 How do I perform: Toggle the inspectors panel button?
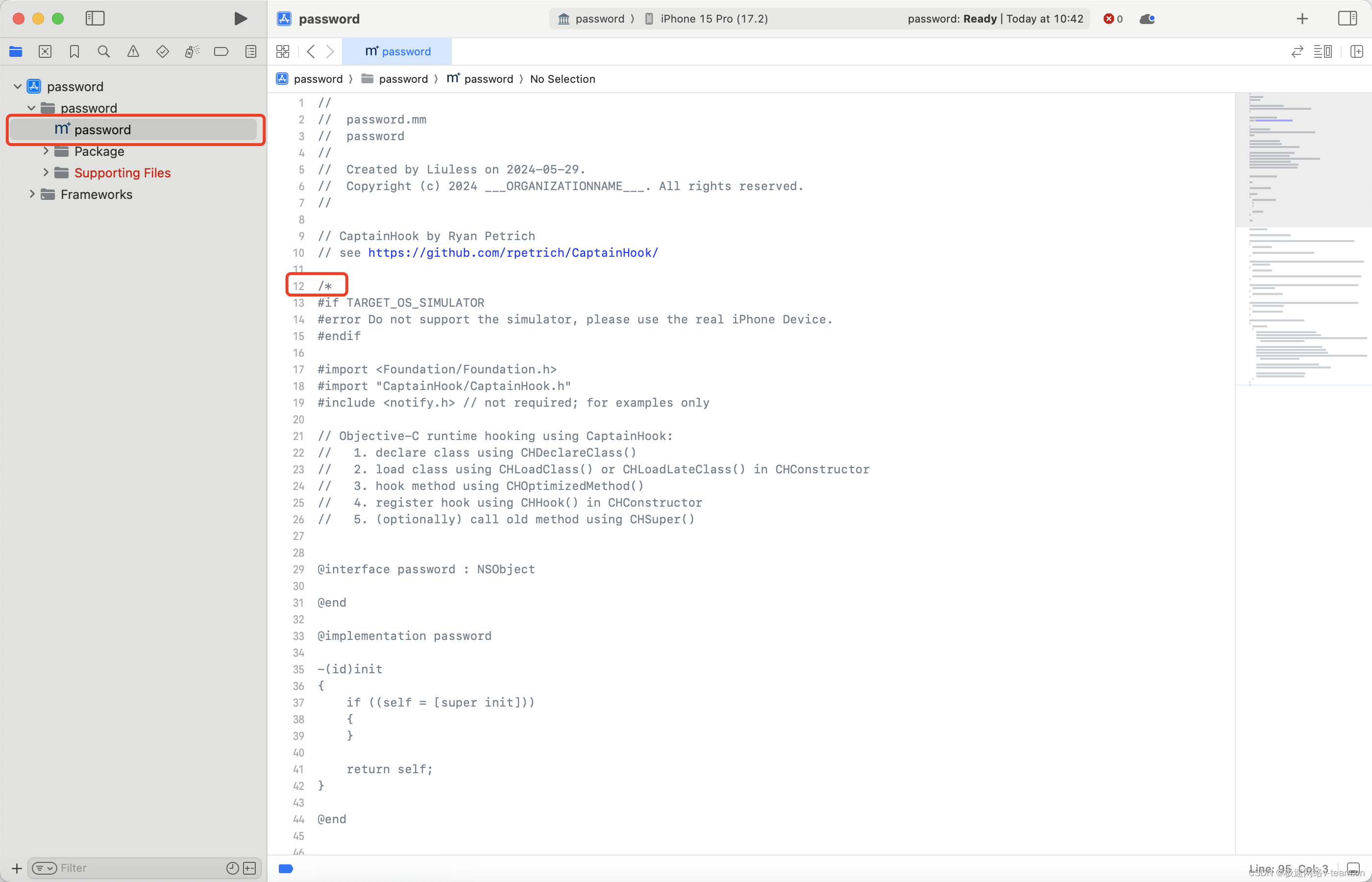(1347, 18)
